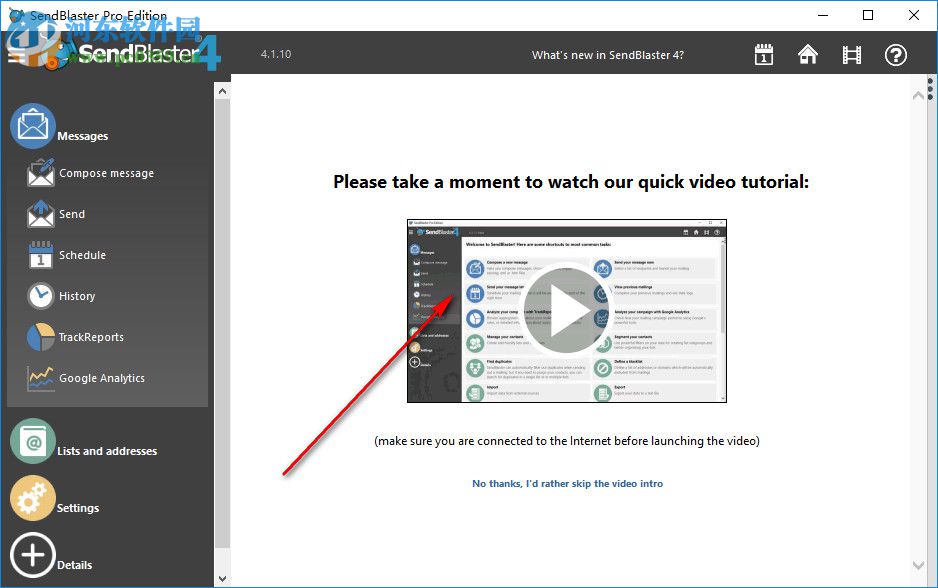The width and height of the screenshot is (938, 588).
Task: Go to the Home icon in top bar
Action: click(x=808, y=54)
